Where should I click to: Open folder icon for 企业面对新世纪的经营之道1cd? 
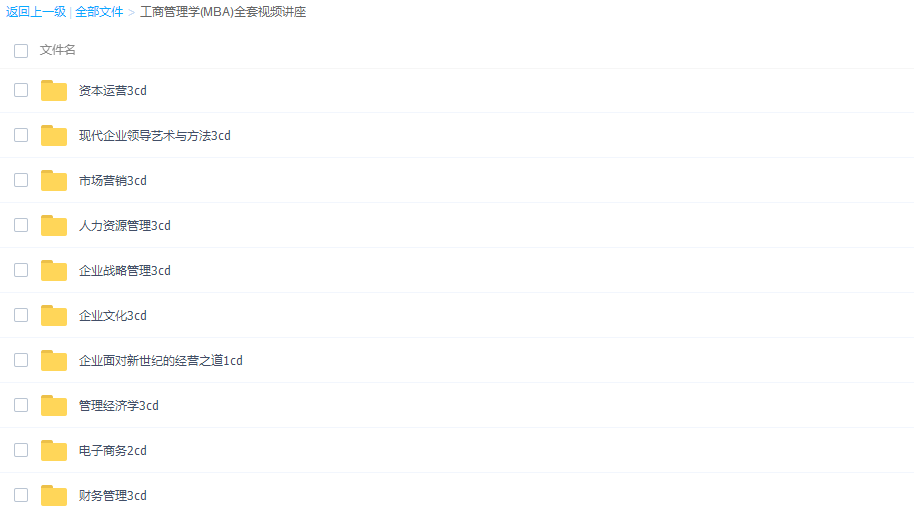click(x=54, y=360)
